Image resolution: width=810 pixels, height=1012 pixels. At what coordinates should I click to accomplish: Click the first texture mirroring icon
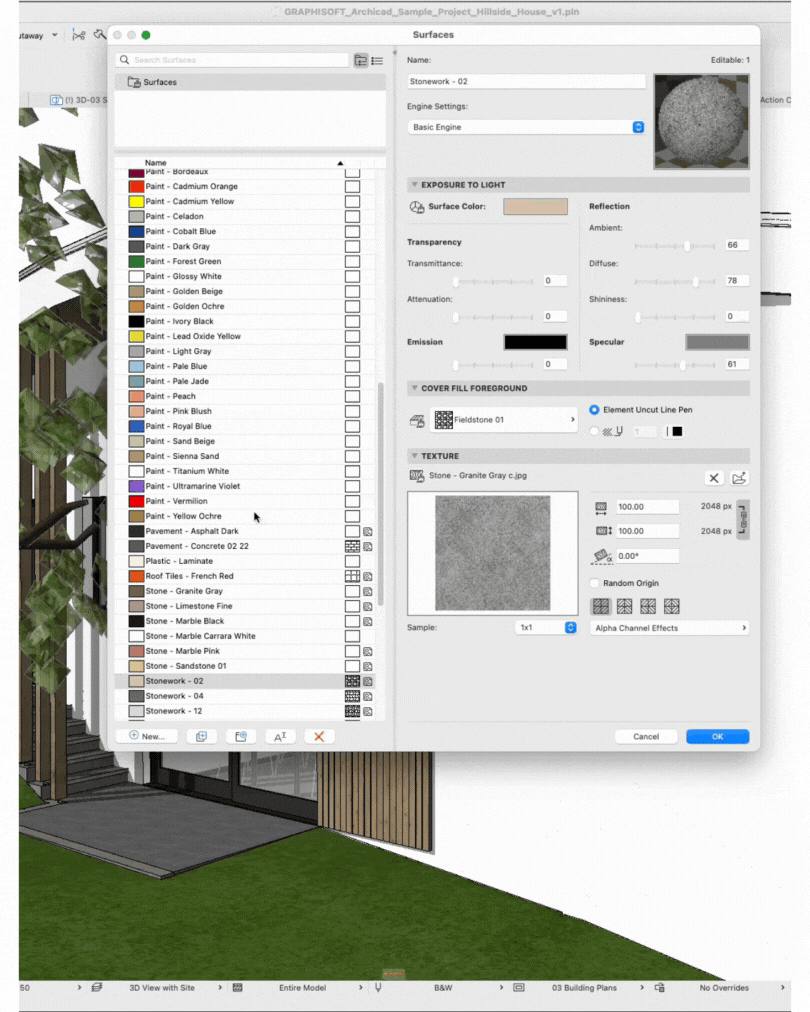click(x=601, y=606)
